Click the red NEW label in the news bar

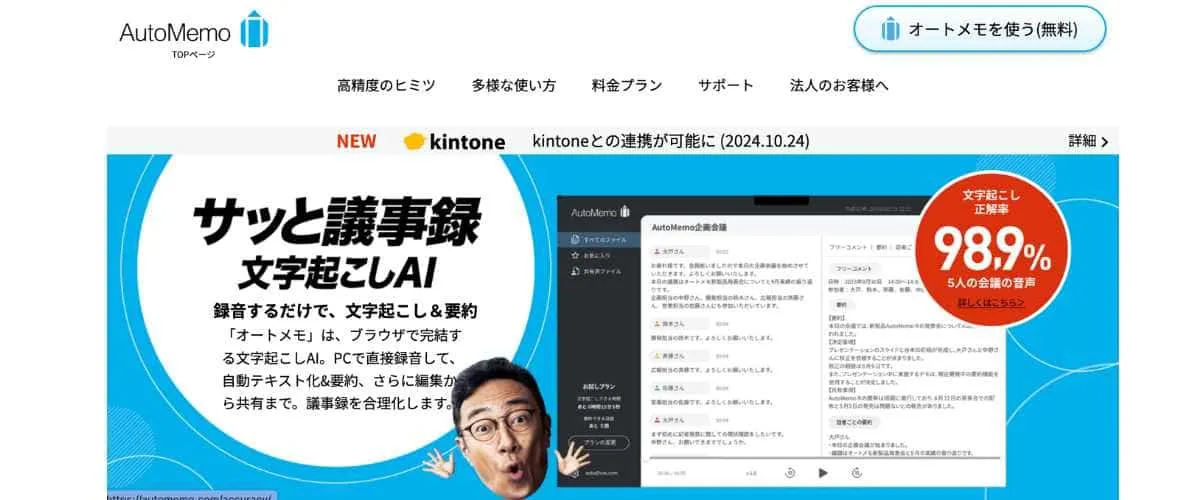356,141
